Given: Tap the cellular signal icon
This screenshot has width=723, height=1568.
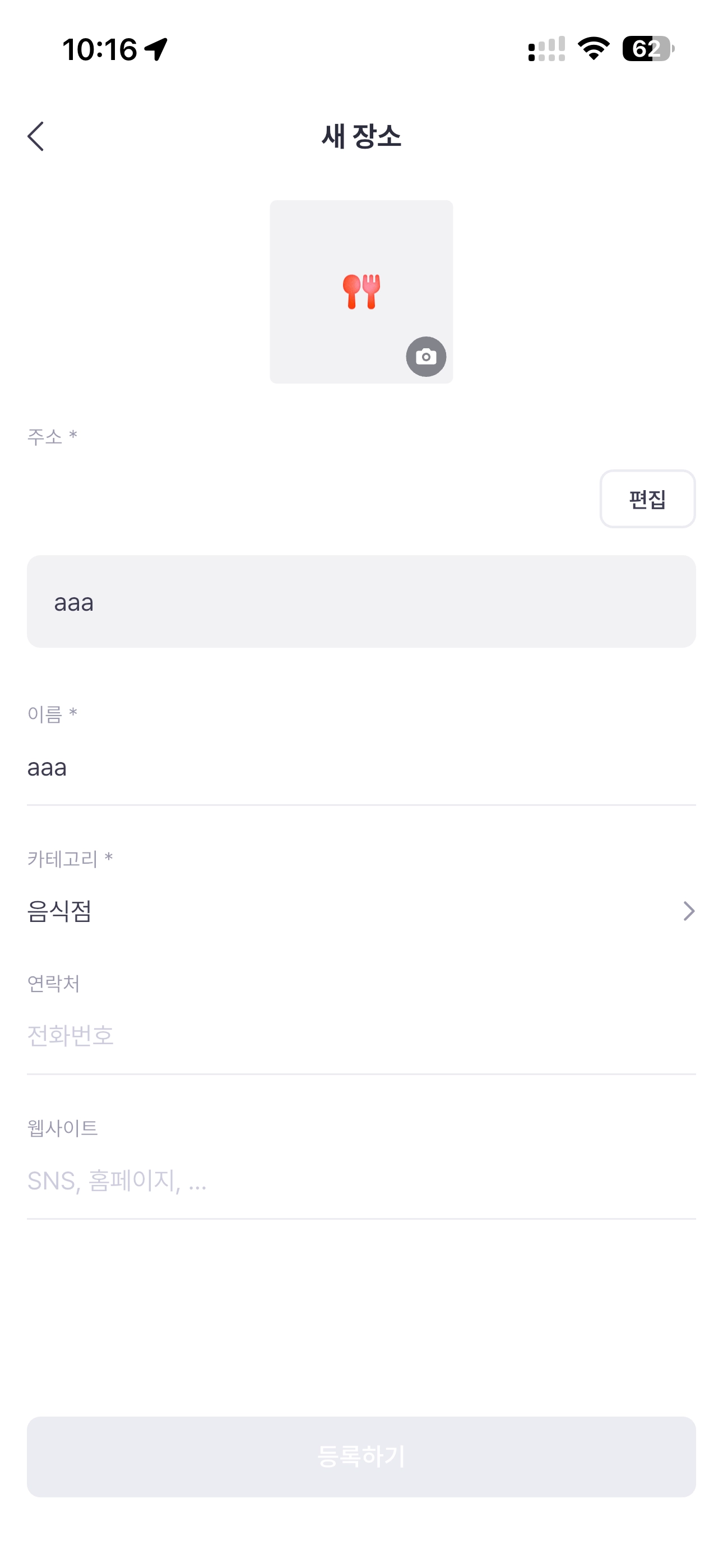Looking at the screenshot, I should point(546,49).
